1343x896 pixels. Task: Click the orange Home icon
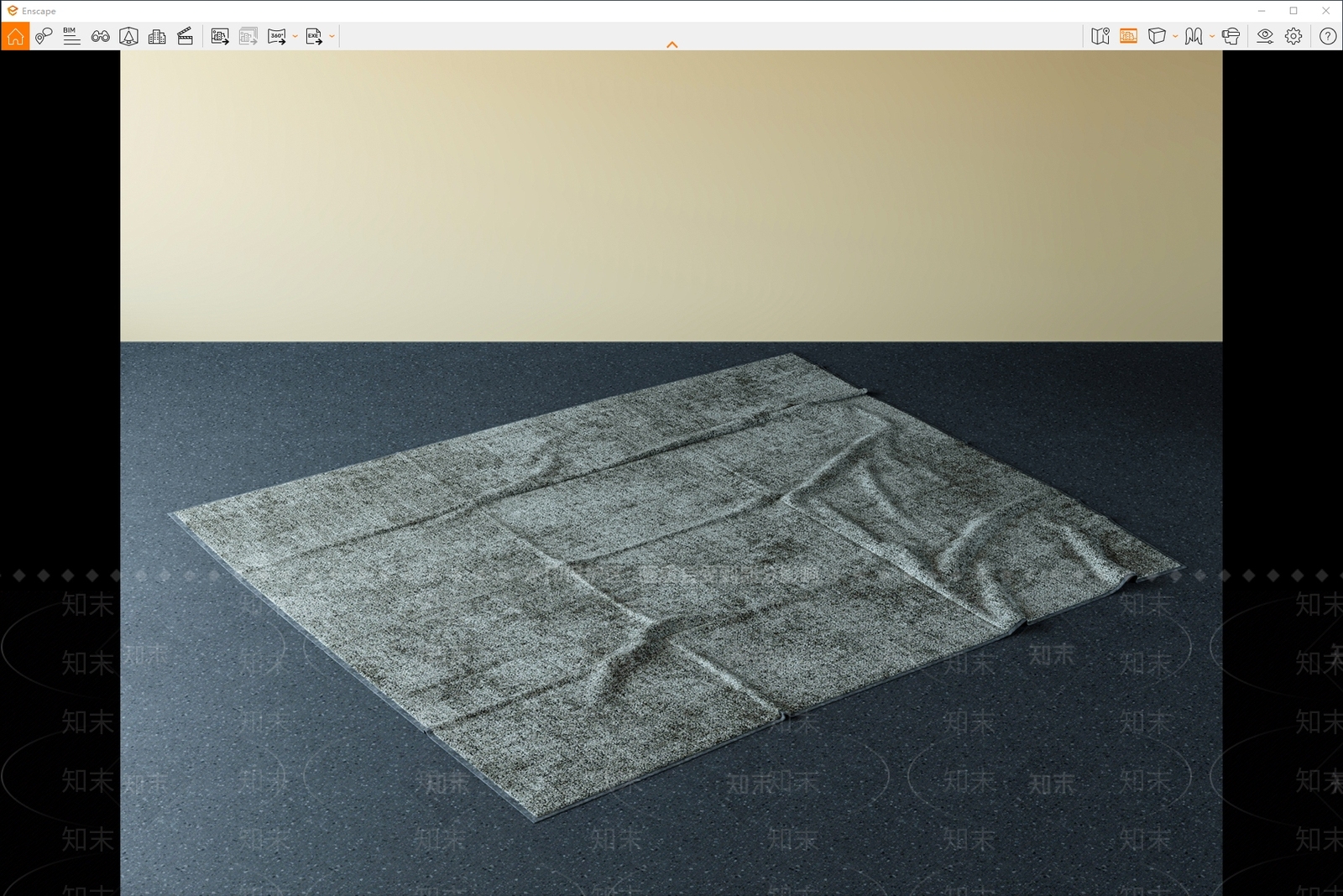[x=15, y=36]
